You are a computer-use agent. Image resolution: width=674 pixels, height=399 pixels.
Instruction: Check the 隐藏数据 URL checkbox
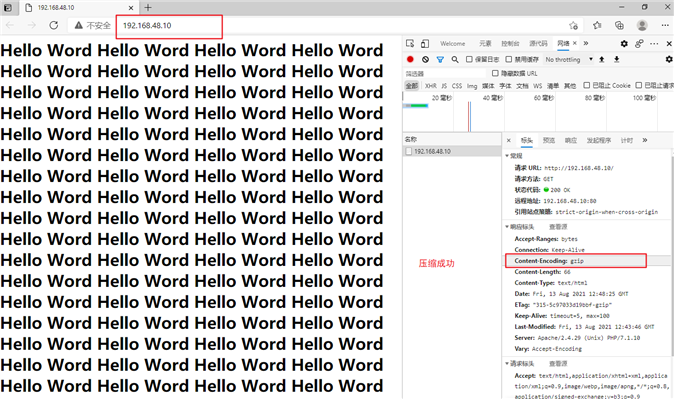pos(495,73)
